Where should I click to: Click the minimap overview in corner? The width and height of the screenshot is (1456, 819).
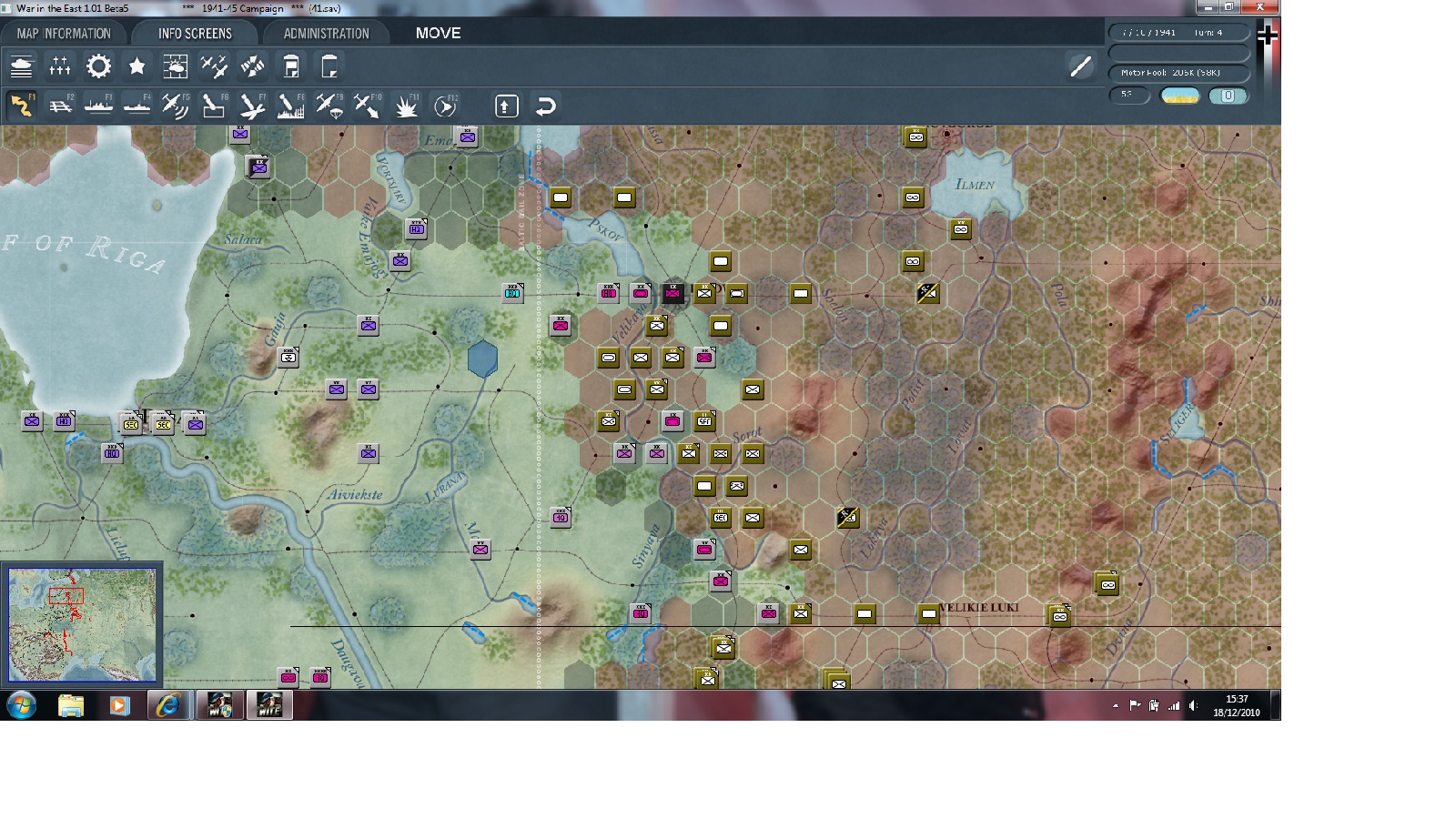tap(82, 624)
